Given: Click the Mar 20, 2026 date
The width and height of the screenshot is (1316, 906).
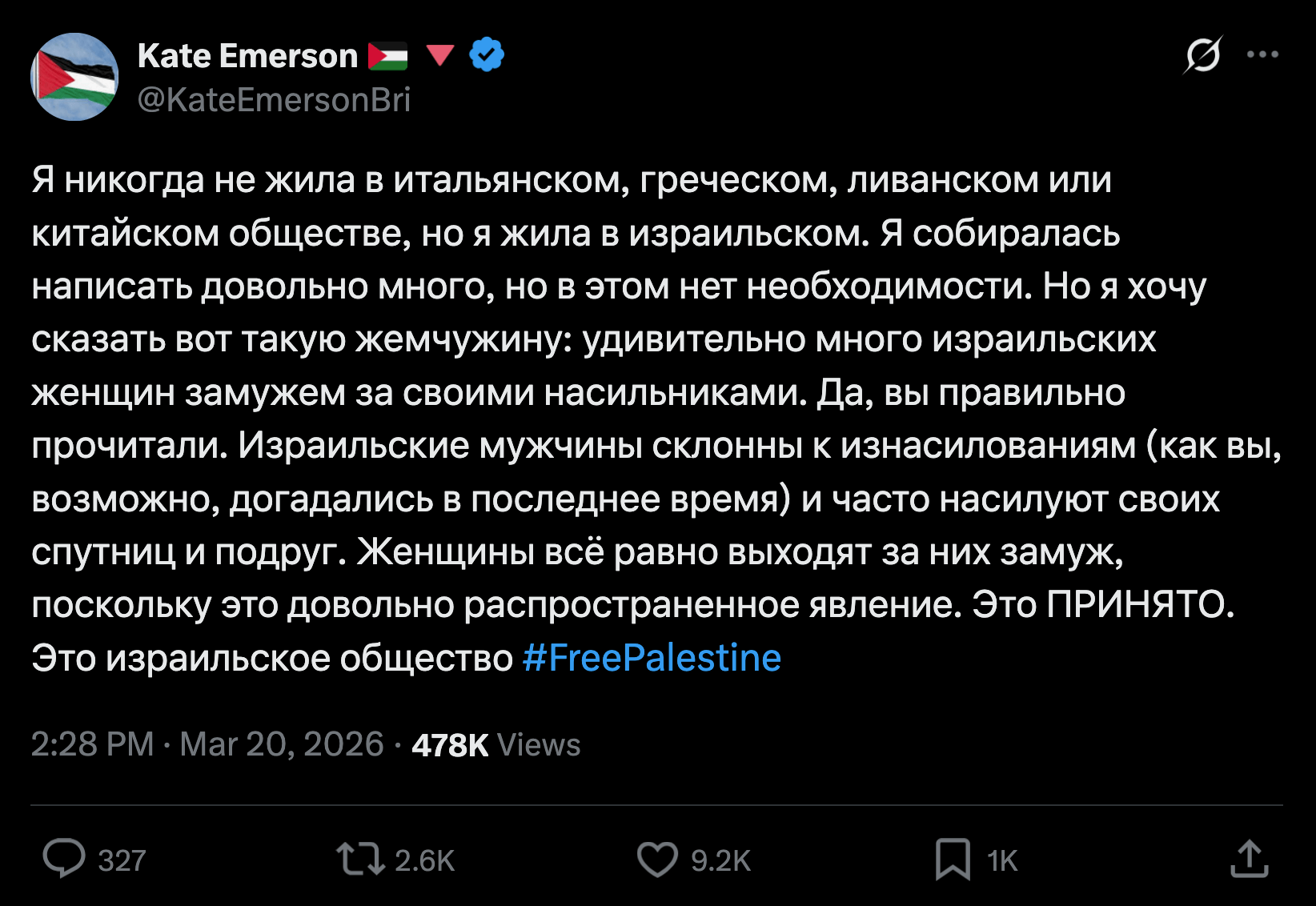Looking at the screenshot, I should (x=282, y=744).
